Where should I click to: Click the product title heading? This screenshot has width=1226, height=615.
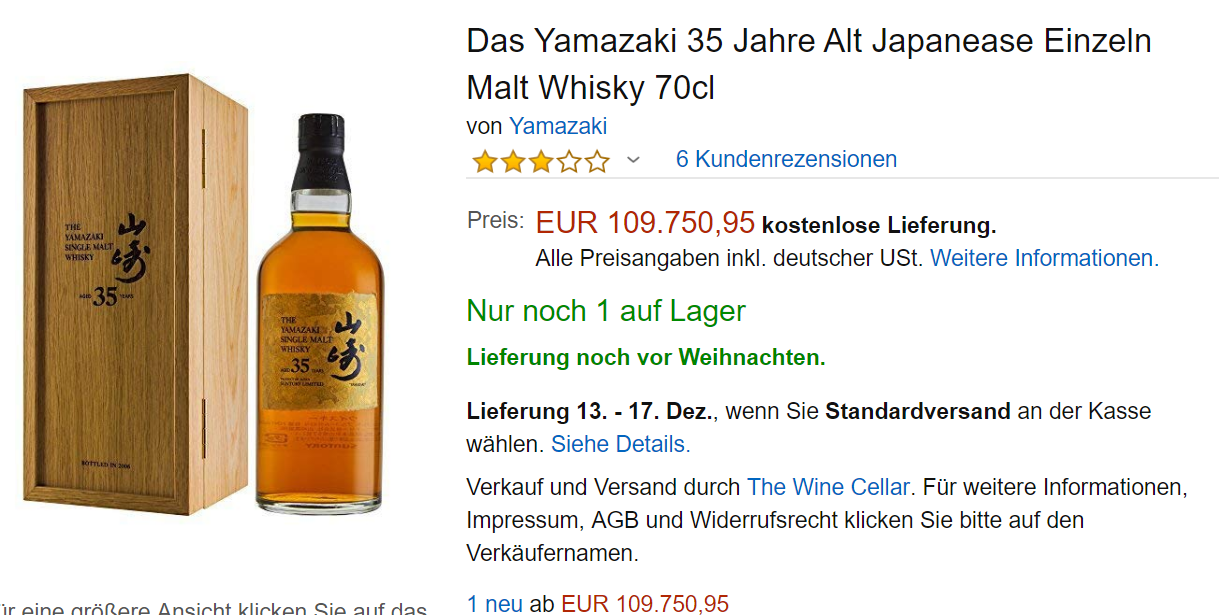point(809,64)
